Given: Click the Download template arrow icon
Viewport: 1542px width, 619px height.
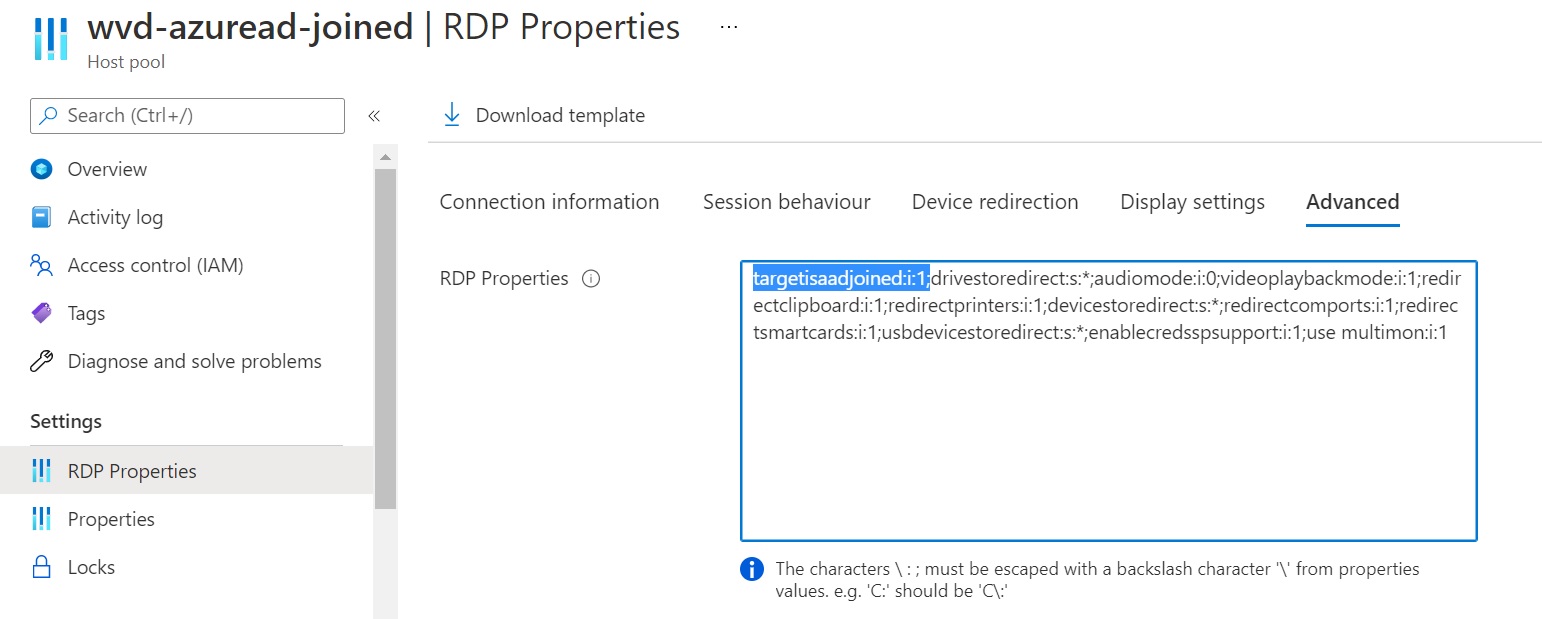Looking at the screenshot, I should (452, 115).
